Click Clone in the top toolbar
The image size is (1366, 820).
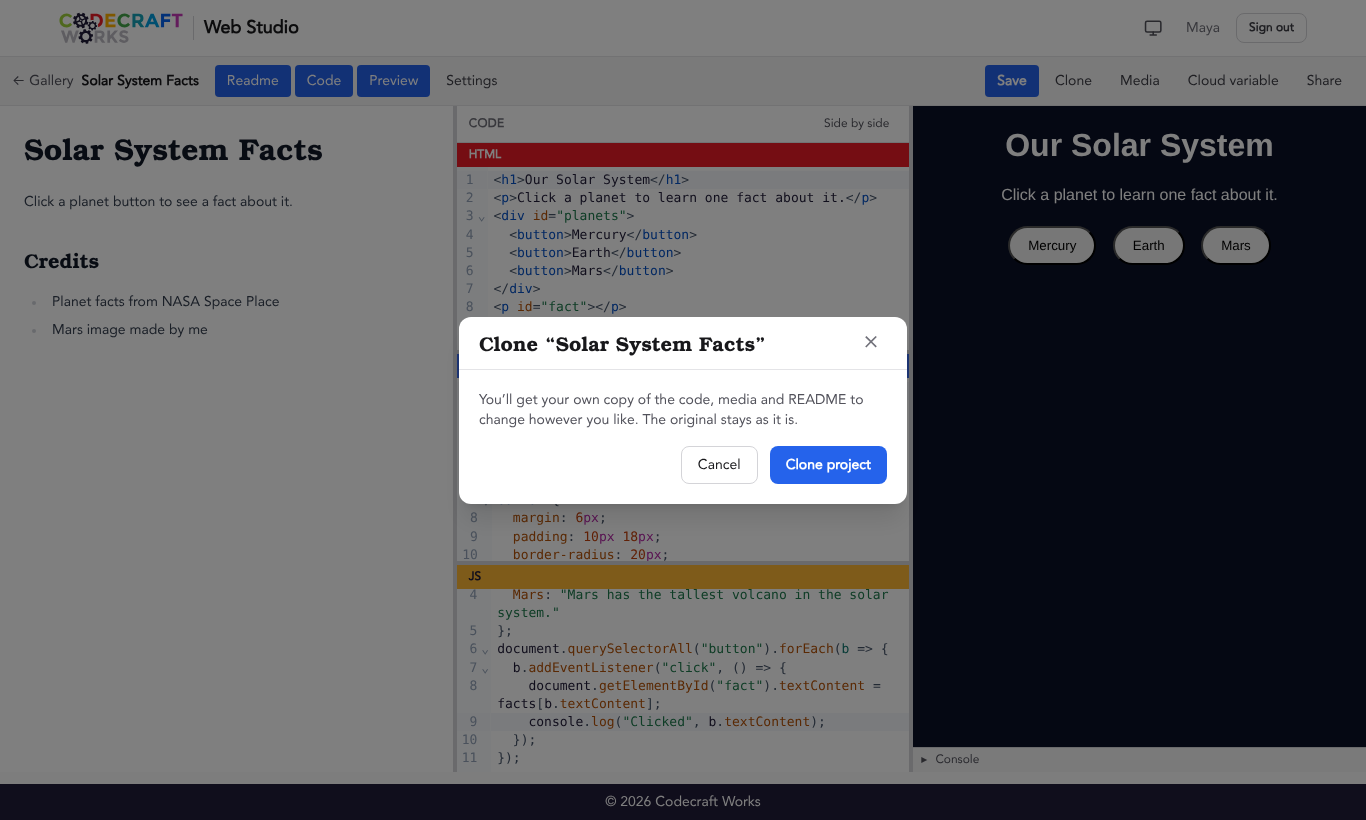(1073, 81)
